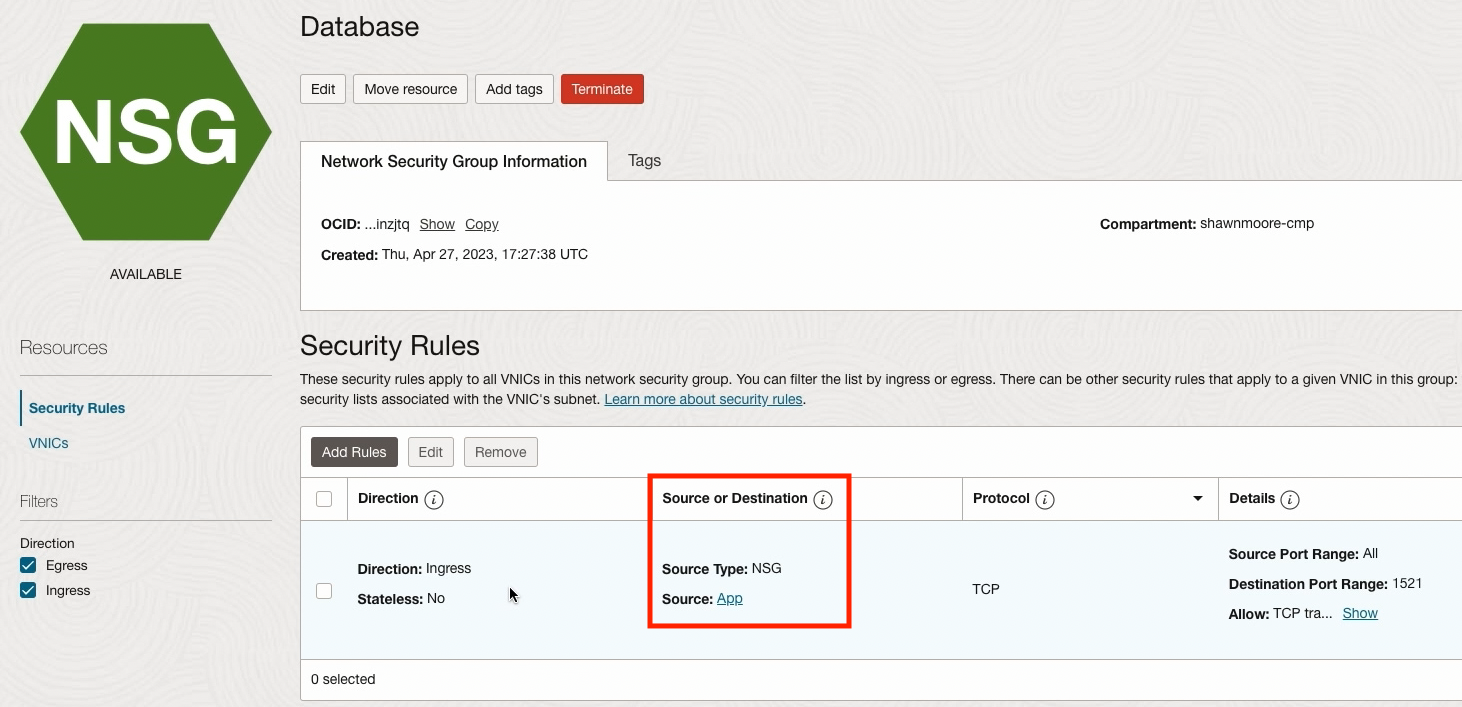Open the Protocol column sort dropdown arrow
Image resolution: width=1462 pixels, height=707 pixels.
tap(1197, 499)
